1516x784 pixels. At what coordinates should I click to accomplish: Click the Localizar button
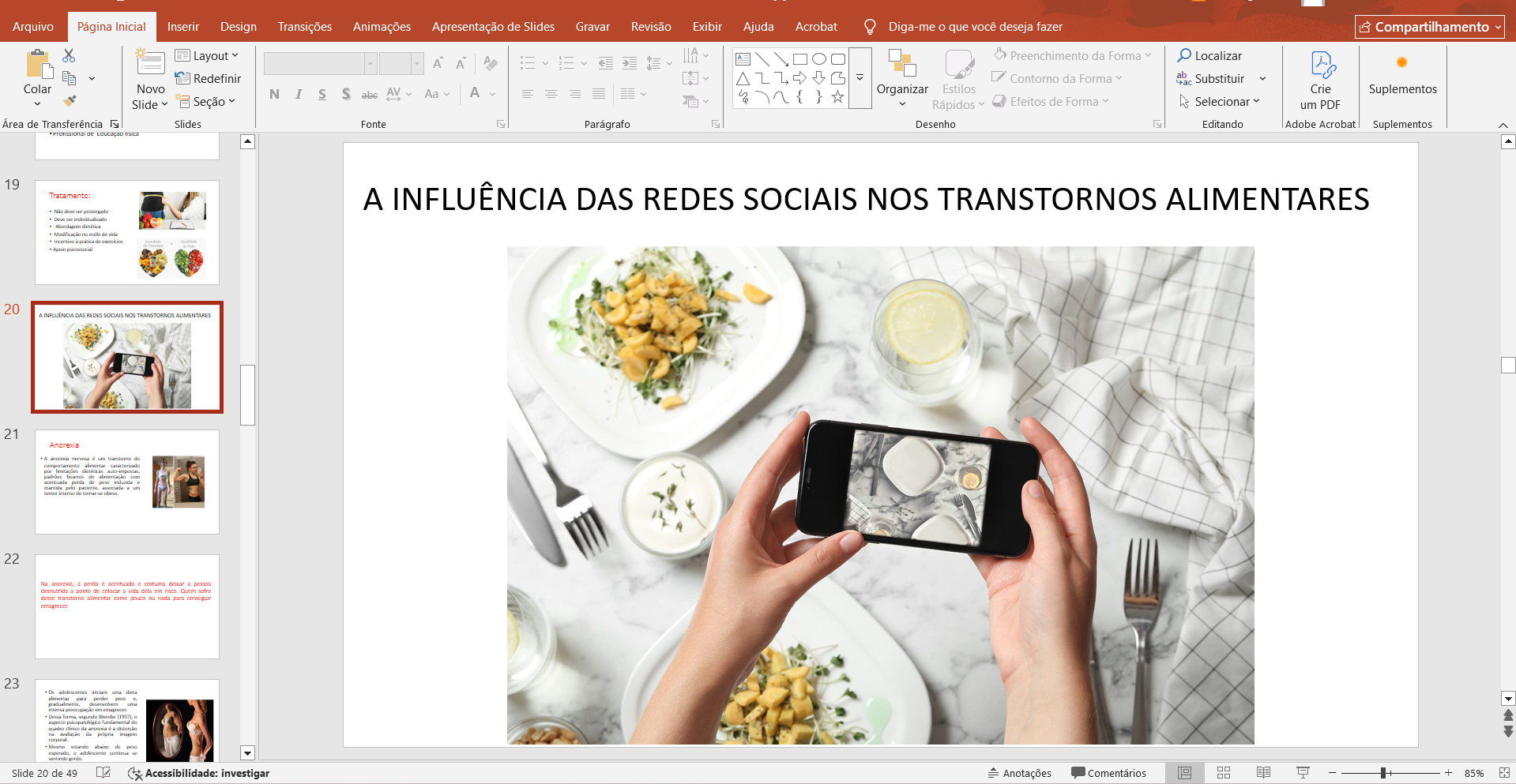[x=1209, y=55]
